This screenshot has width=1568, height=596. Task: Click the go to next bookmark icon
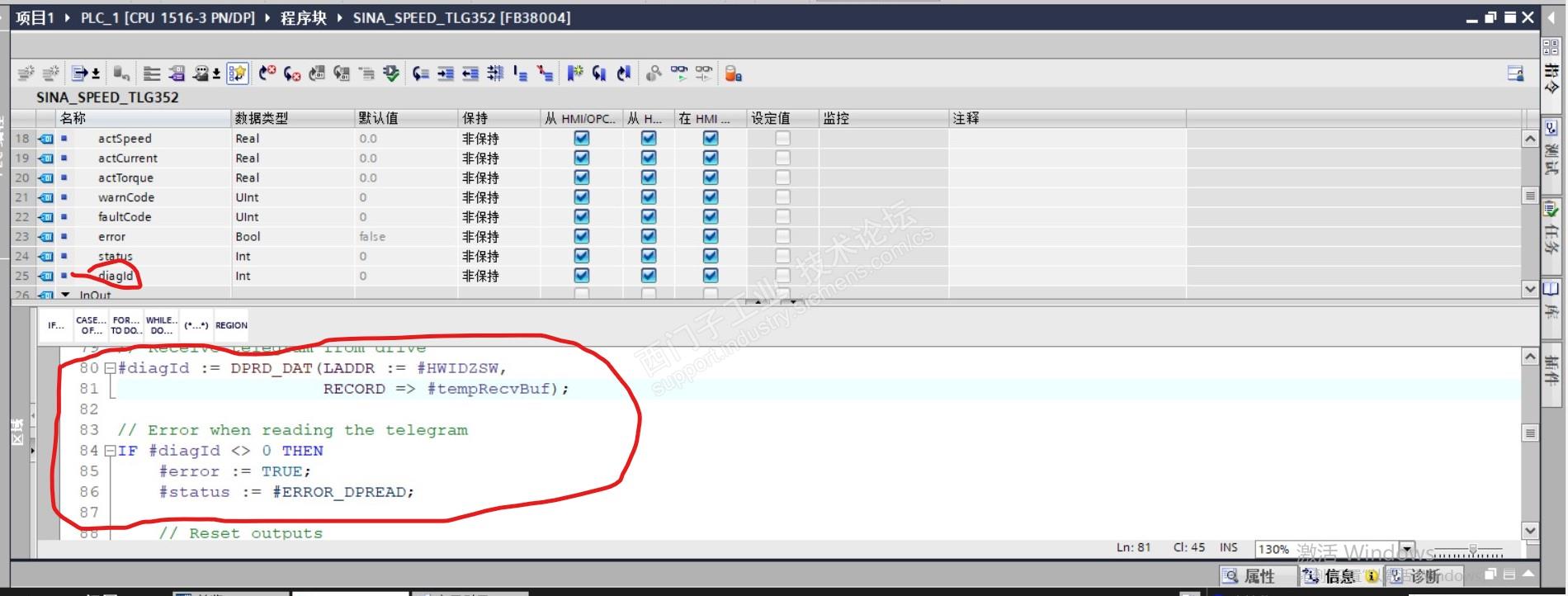pos(599,74)
